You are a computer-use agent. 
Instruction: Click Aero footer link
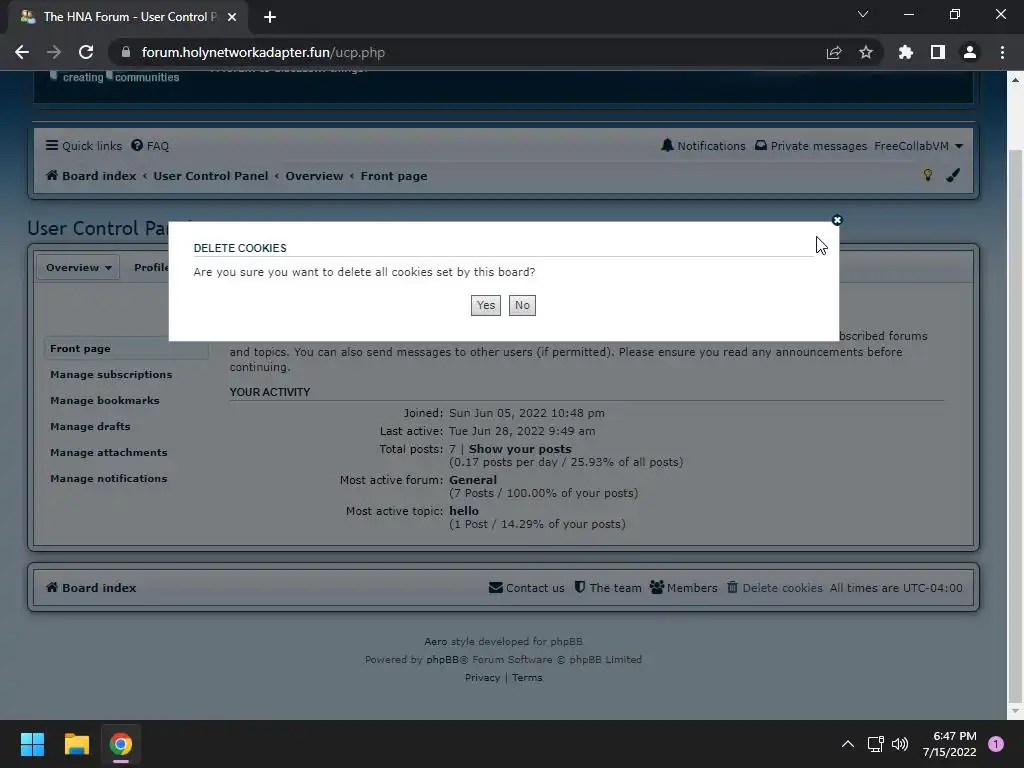pos(436,642)
